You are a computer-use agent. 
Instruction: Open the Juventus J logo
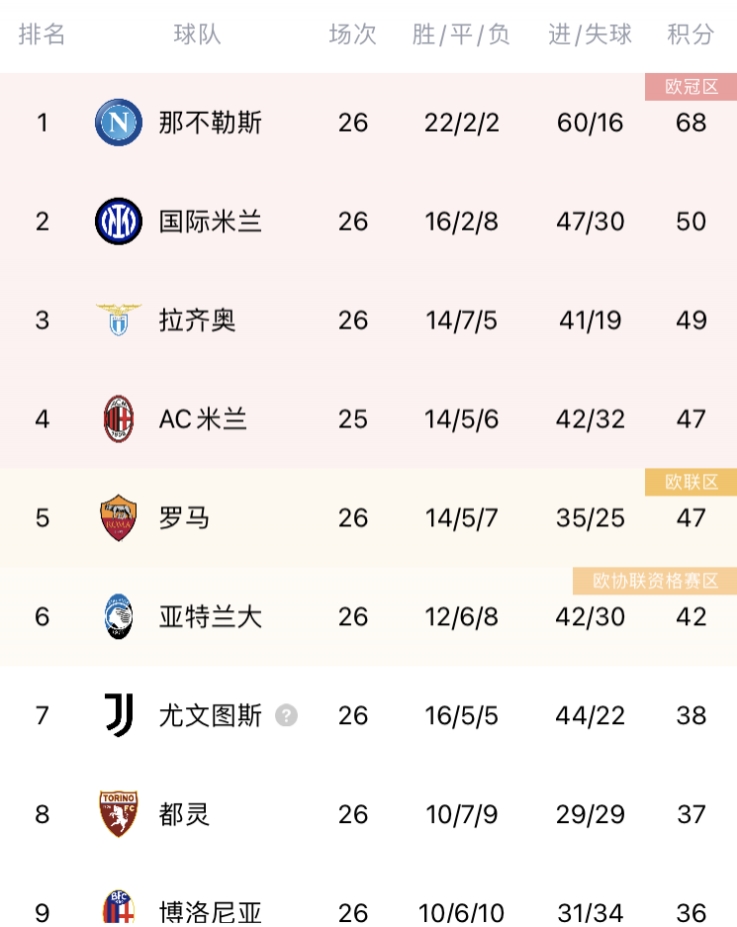118,715
